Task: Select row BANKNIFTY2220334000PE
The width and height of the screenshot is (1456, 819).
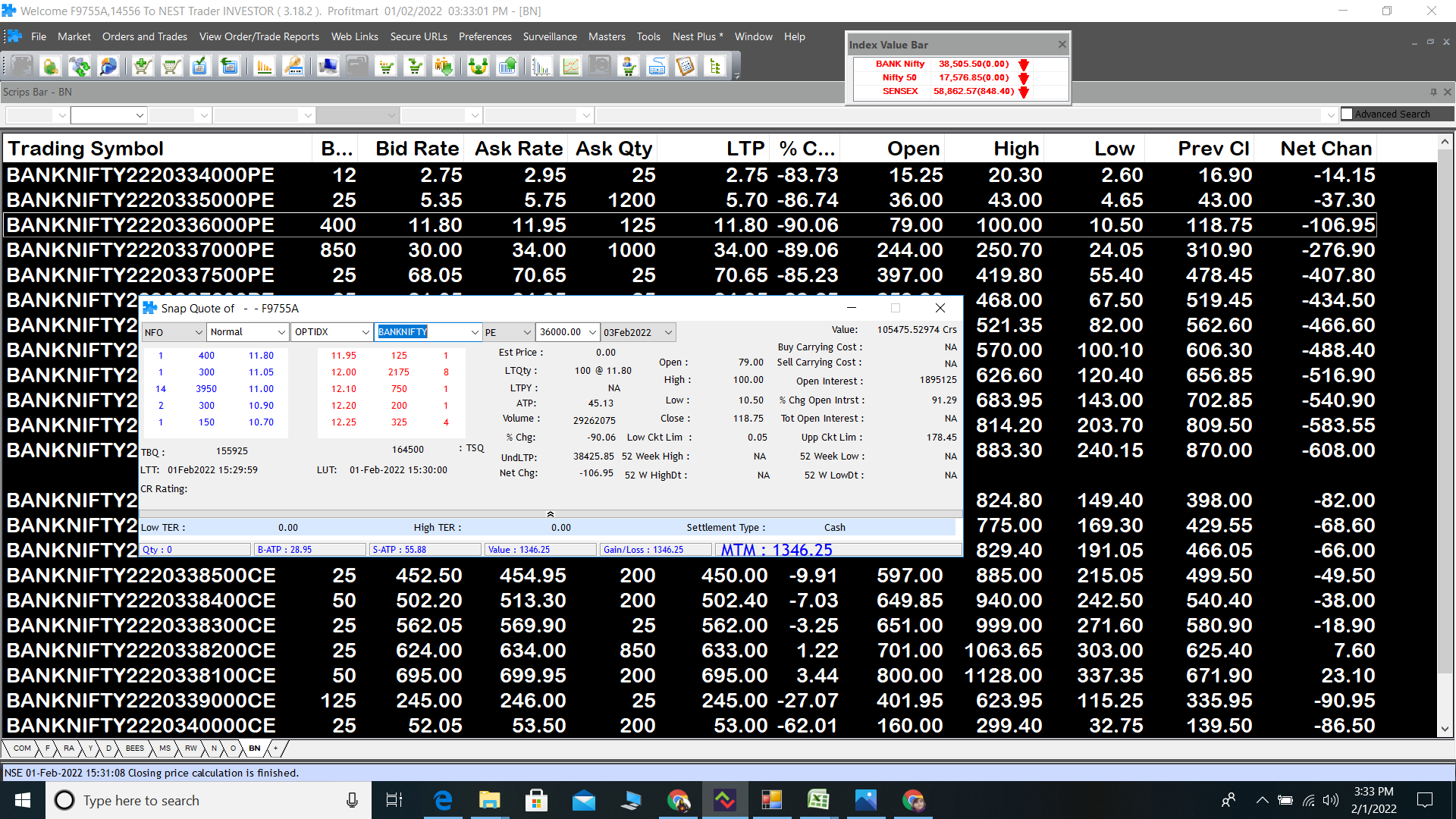Action: coord(690,174)
